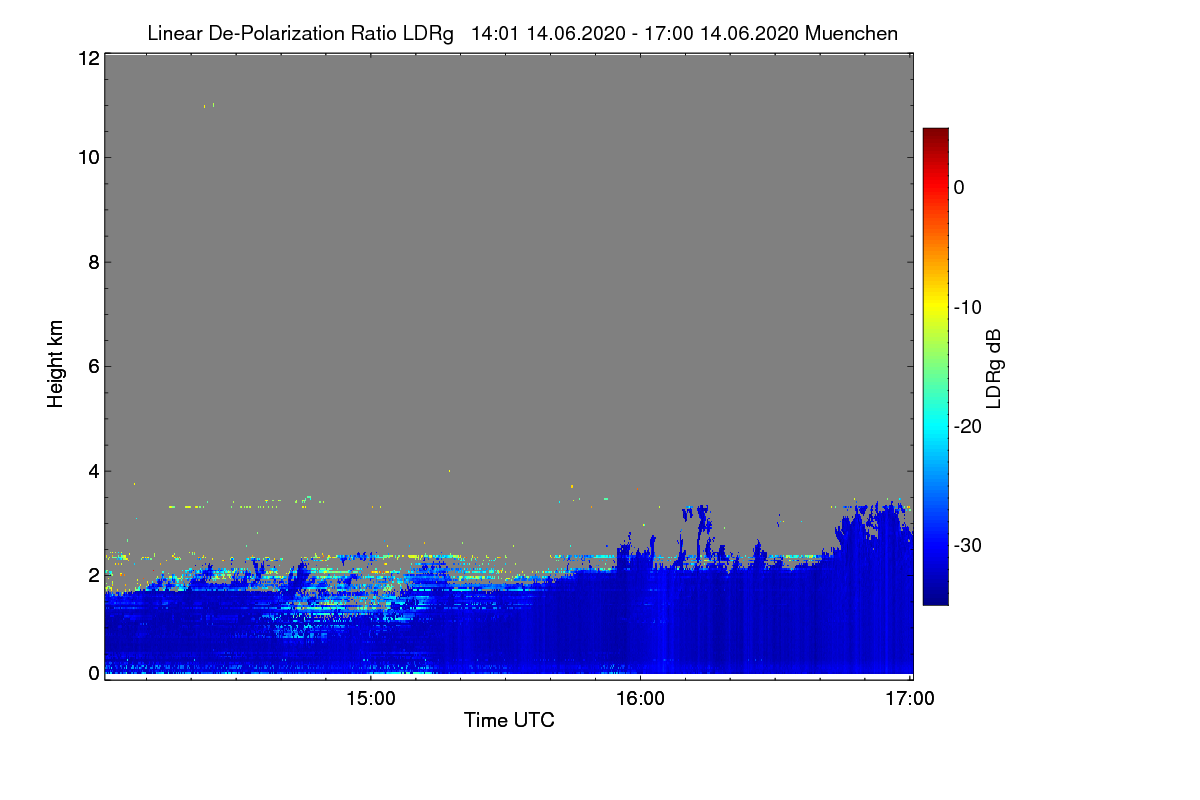Click the height tick label 8

click(92, 262)
